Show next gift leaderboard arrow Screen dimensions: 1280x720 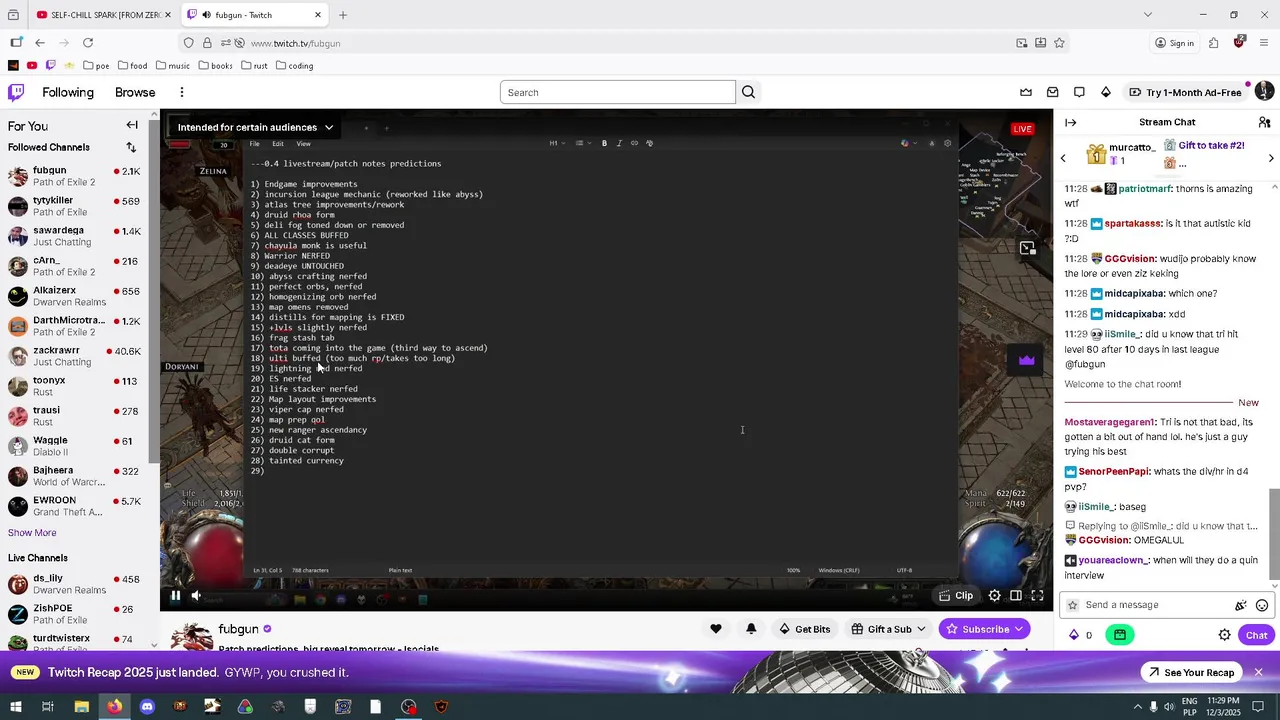tap(1271, 158)
